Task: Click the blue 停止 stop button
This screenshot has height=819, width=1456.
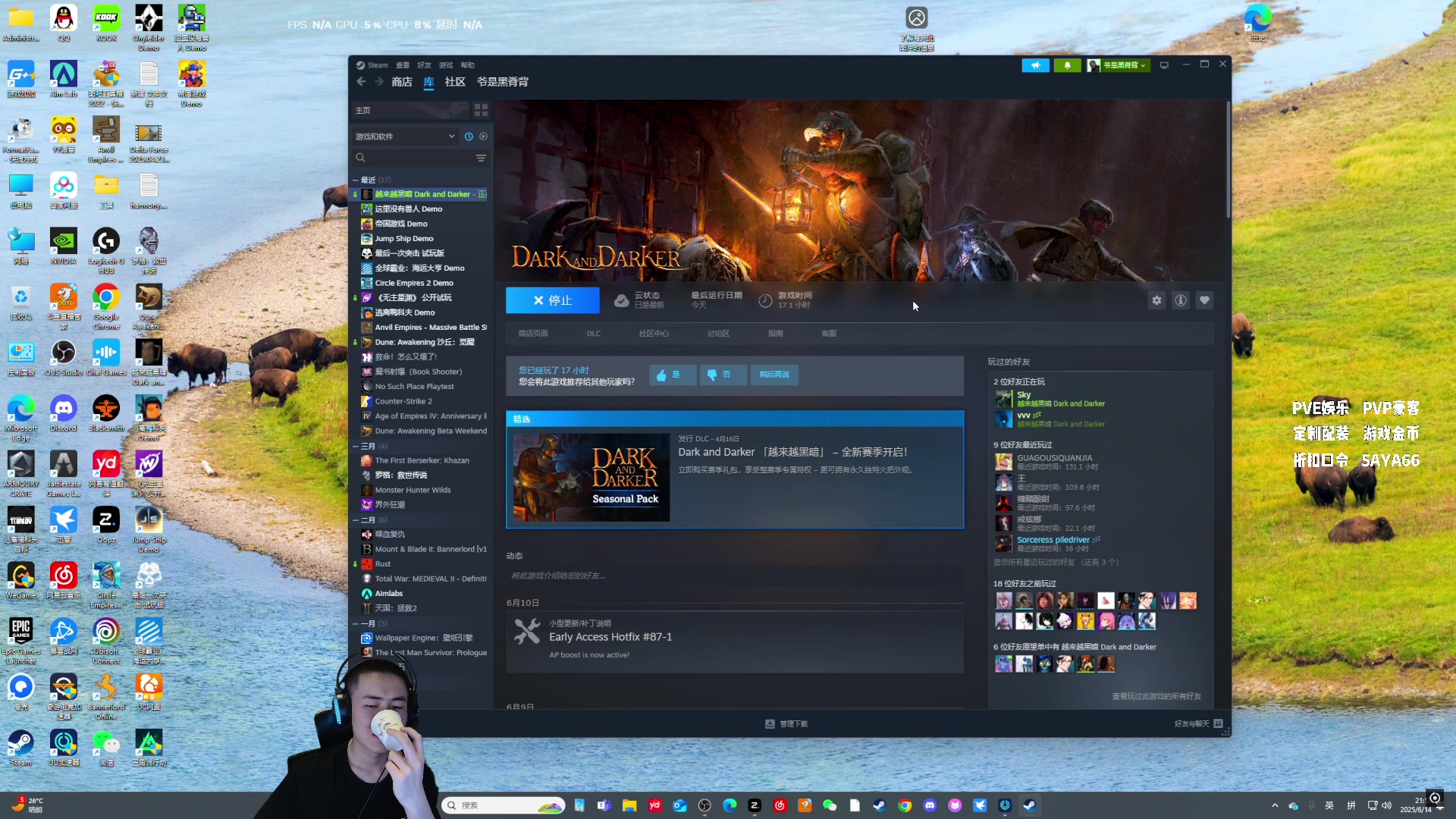Action: point(552,300)
